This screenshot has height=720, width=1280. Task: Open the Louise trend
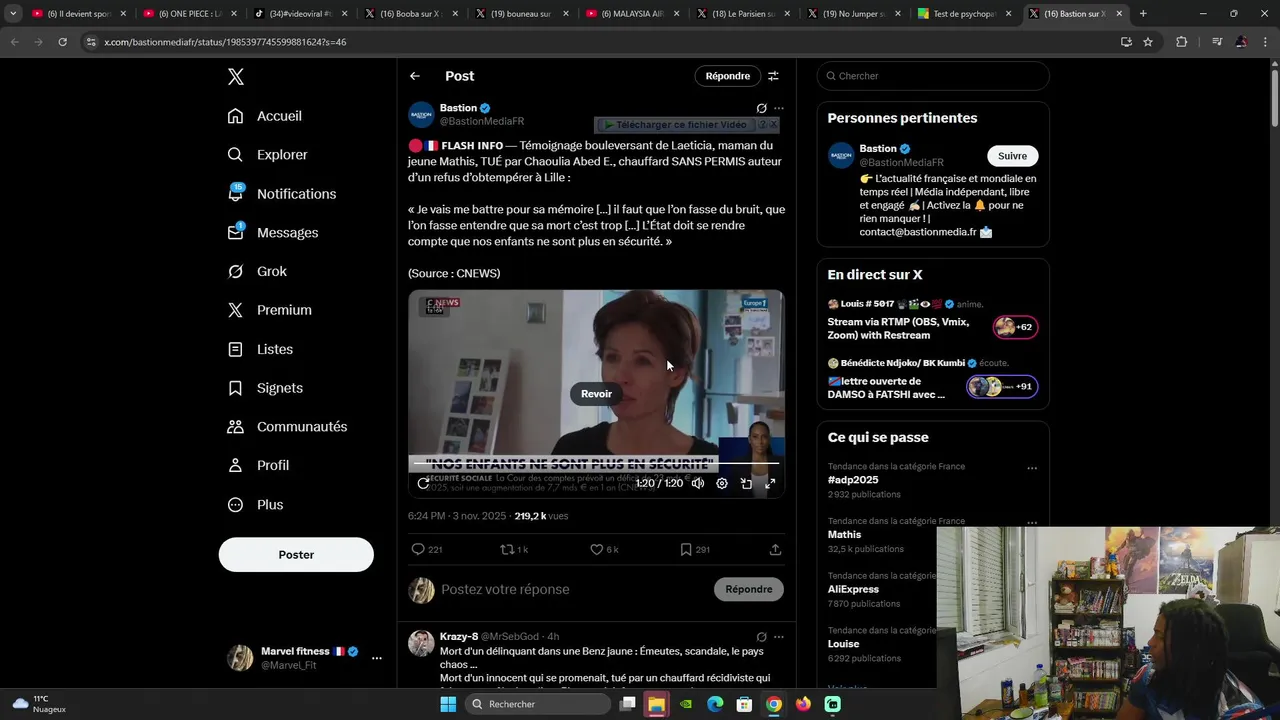click(x=844, y=644)
